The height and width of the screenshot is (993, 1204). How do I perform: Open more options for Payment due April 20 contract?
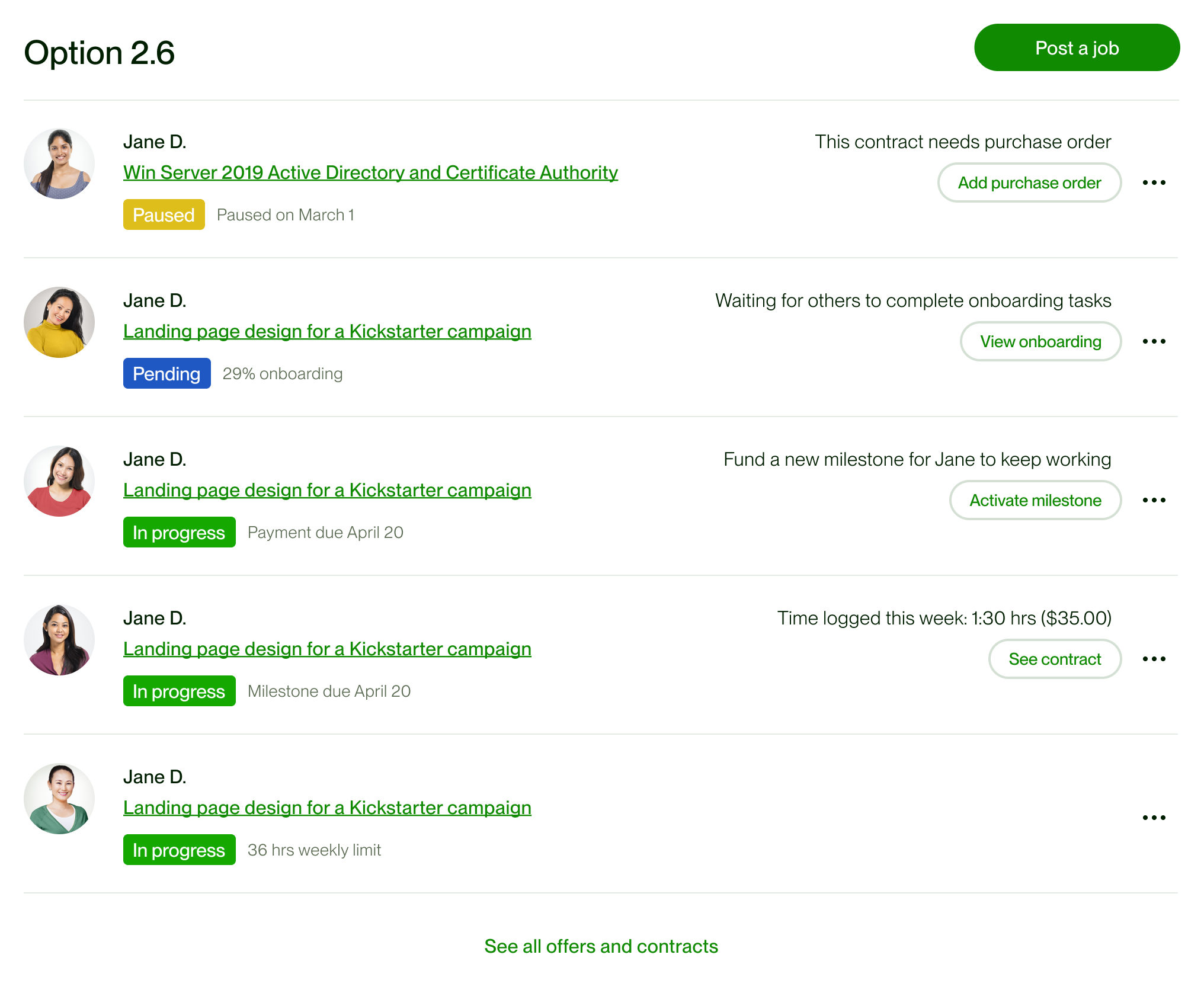tap(1154, 500)
